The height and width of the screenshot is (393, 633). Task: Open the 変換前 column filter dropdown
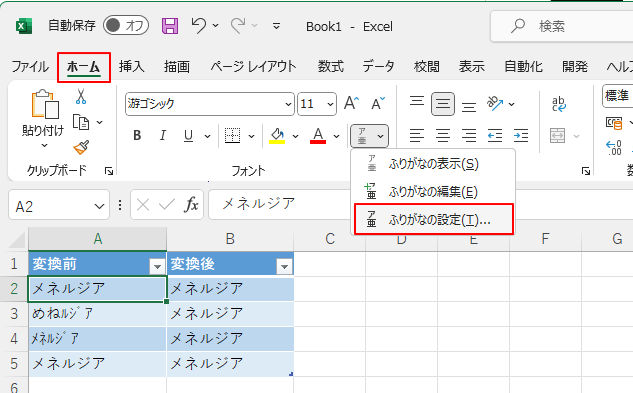(157, 267)
